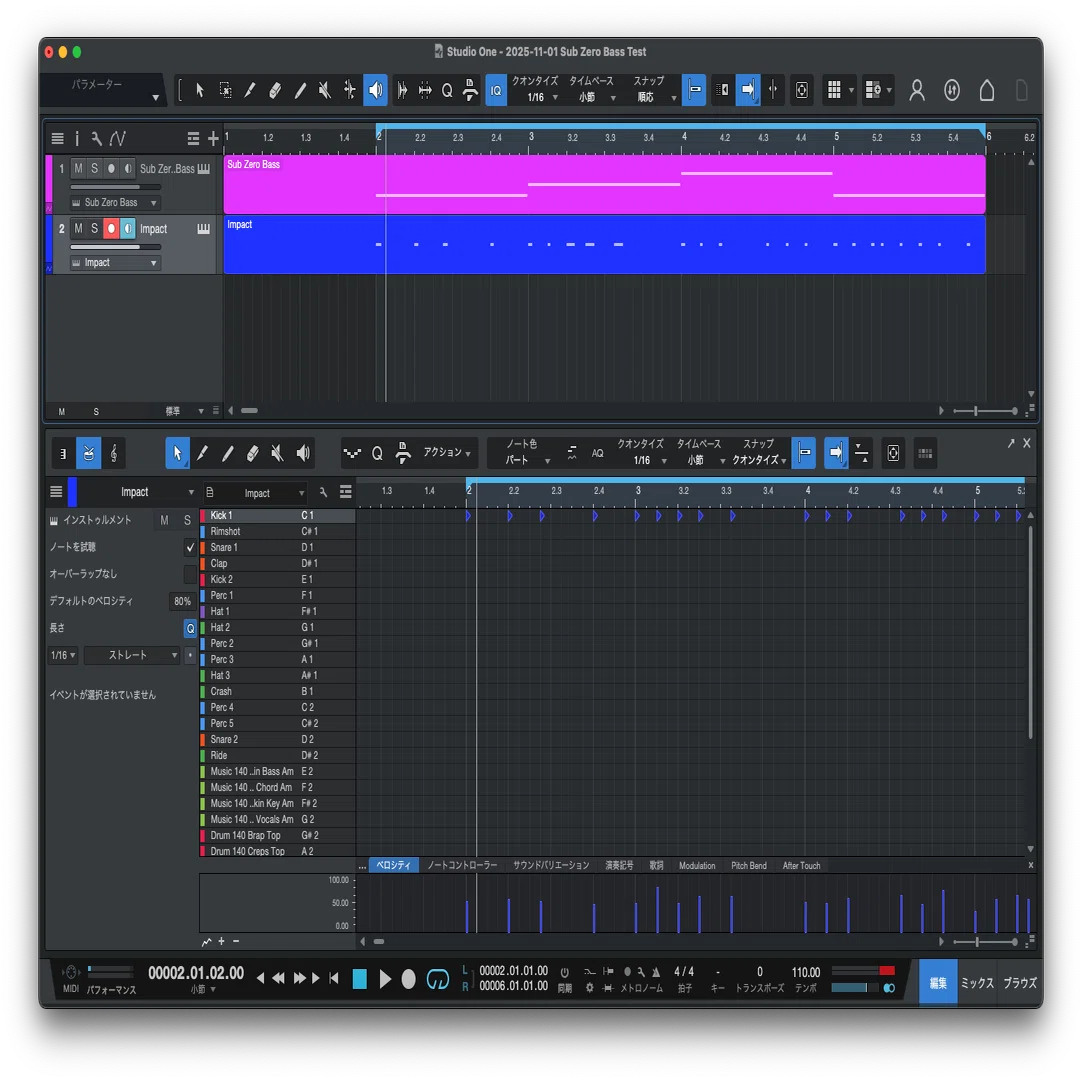The width and height of the screenshot is (1082, 1082).
Task: Open the home Start page icon
Action: [x=987, y=90]
